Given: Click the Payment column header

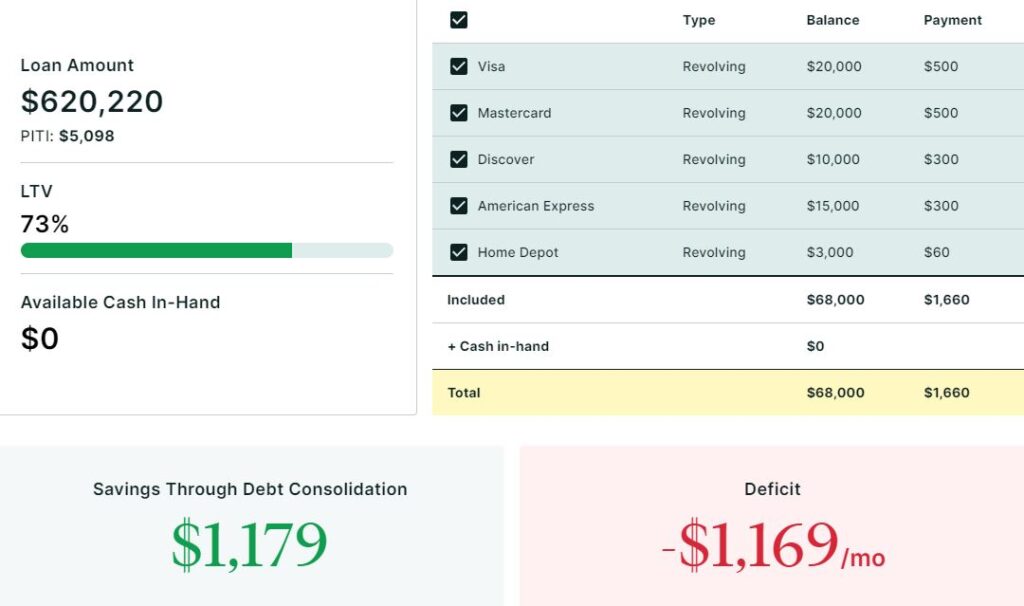Looking at the screenshot, I should 952,20.
